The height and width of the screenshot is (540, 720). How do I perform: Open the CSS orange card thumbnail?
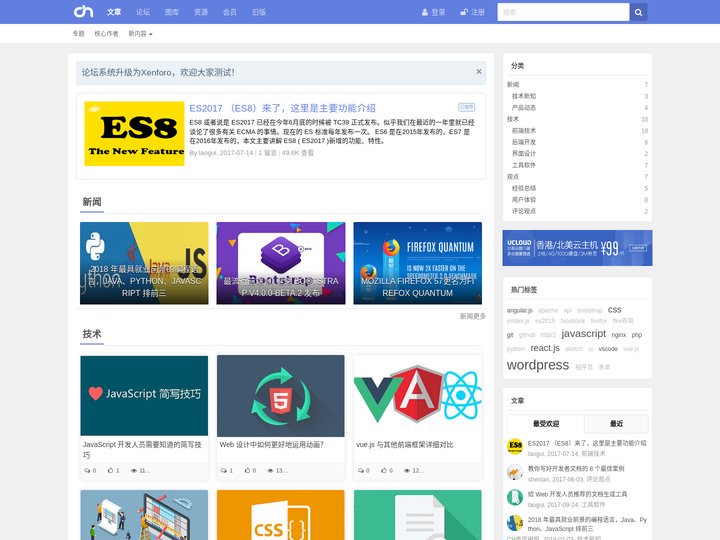click(281, 515)
